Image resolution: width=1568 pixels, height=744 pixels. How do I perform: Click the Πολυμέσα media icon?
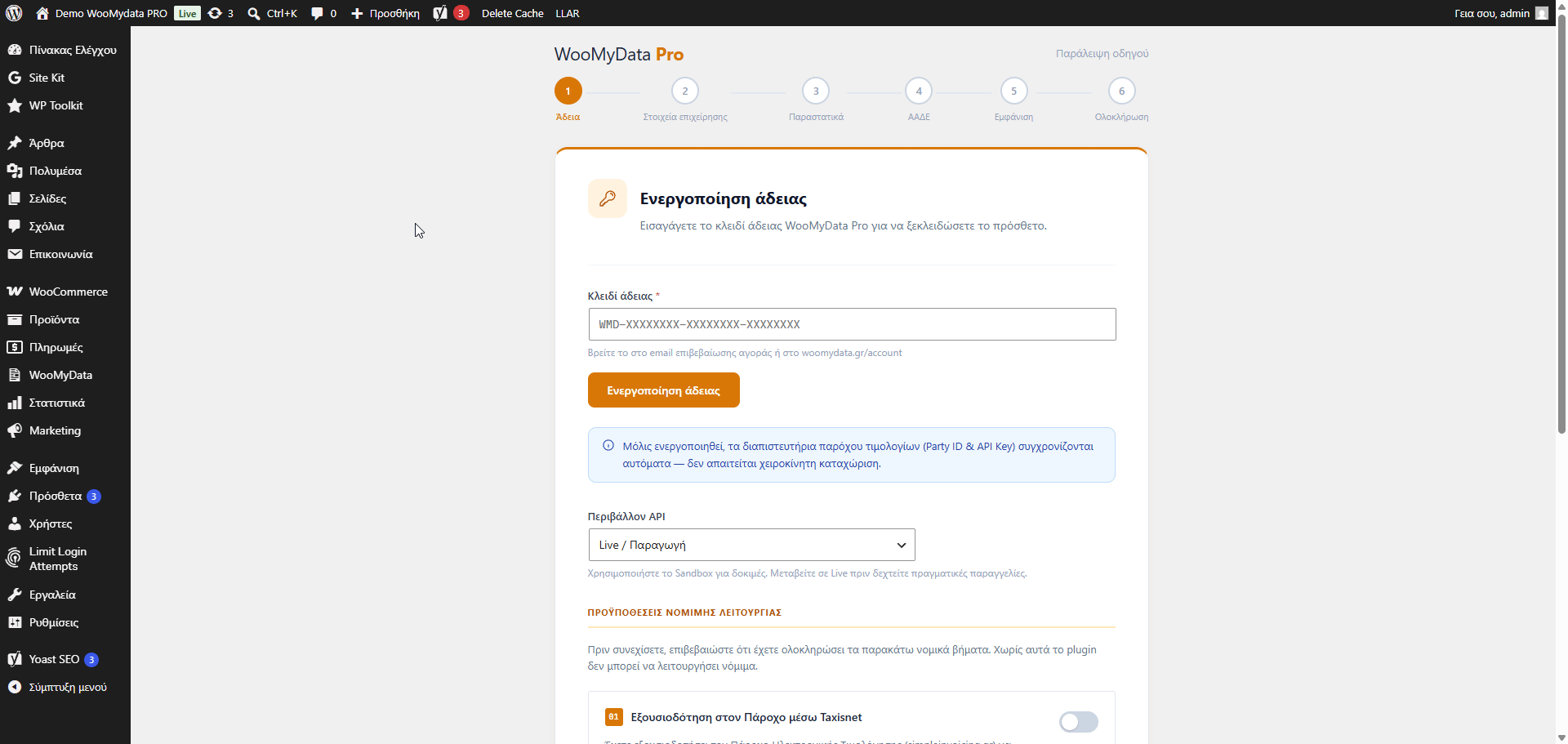[15, 171]
